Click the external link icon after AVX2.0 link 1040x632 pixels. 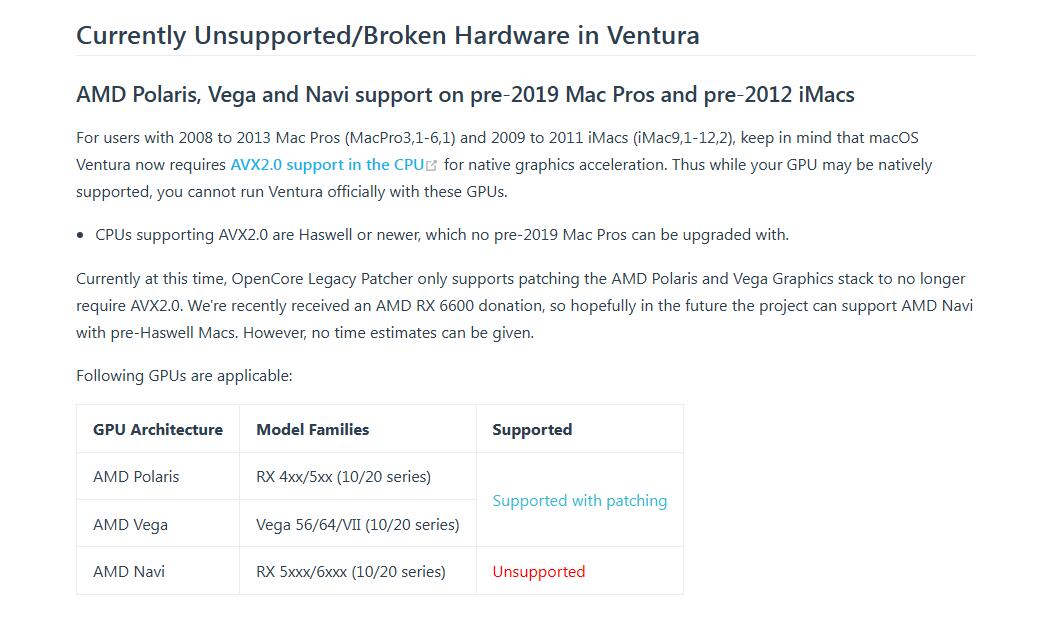pyautogui.click(x=431, y=165)
